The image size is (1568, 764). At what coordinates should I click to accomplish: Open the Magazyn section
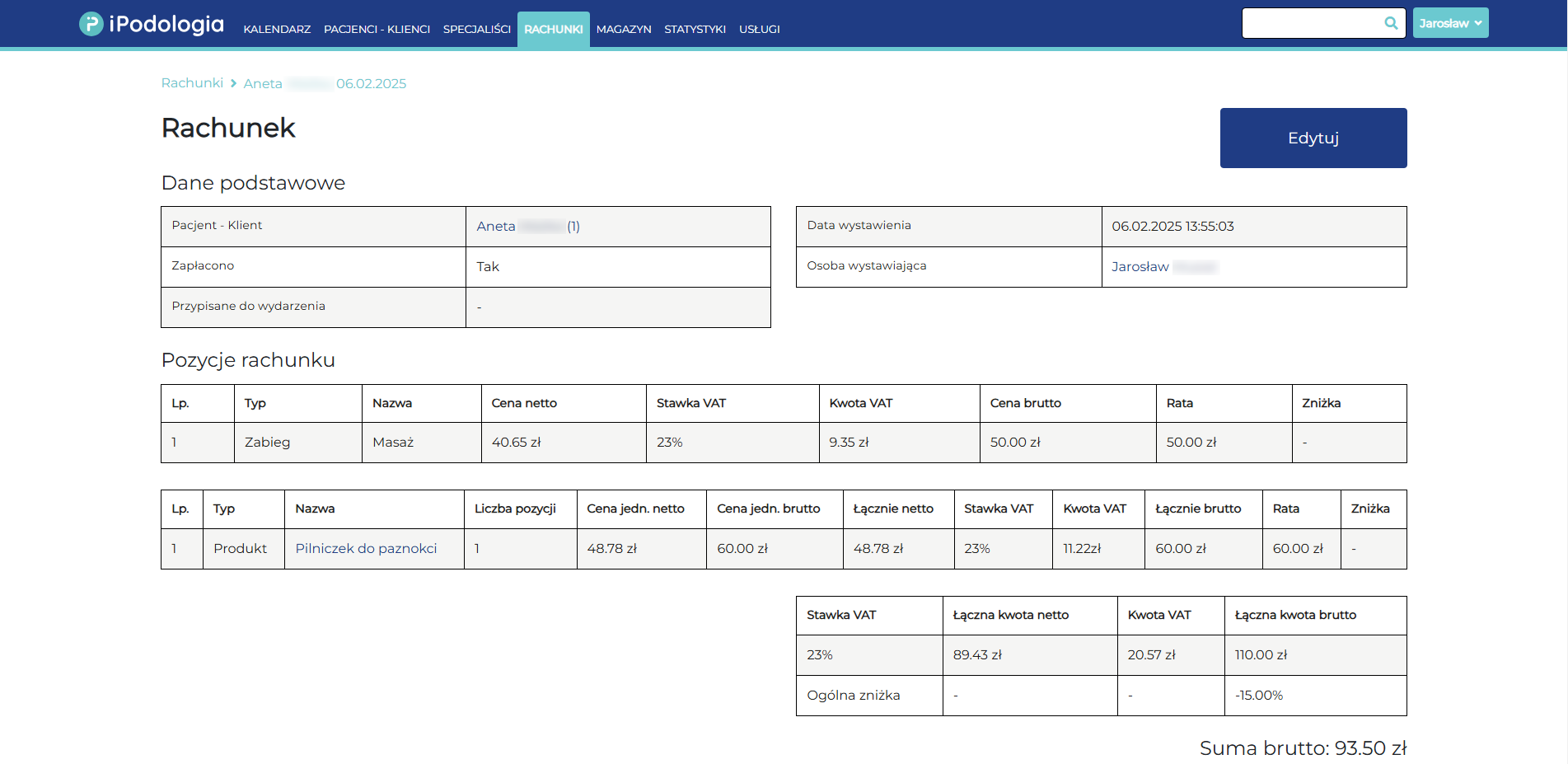click(623, 30)
